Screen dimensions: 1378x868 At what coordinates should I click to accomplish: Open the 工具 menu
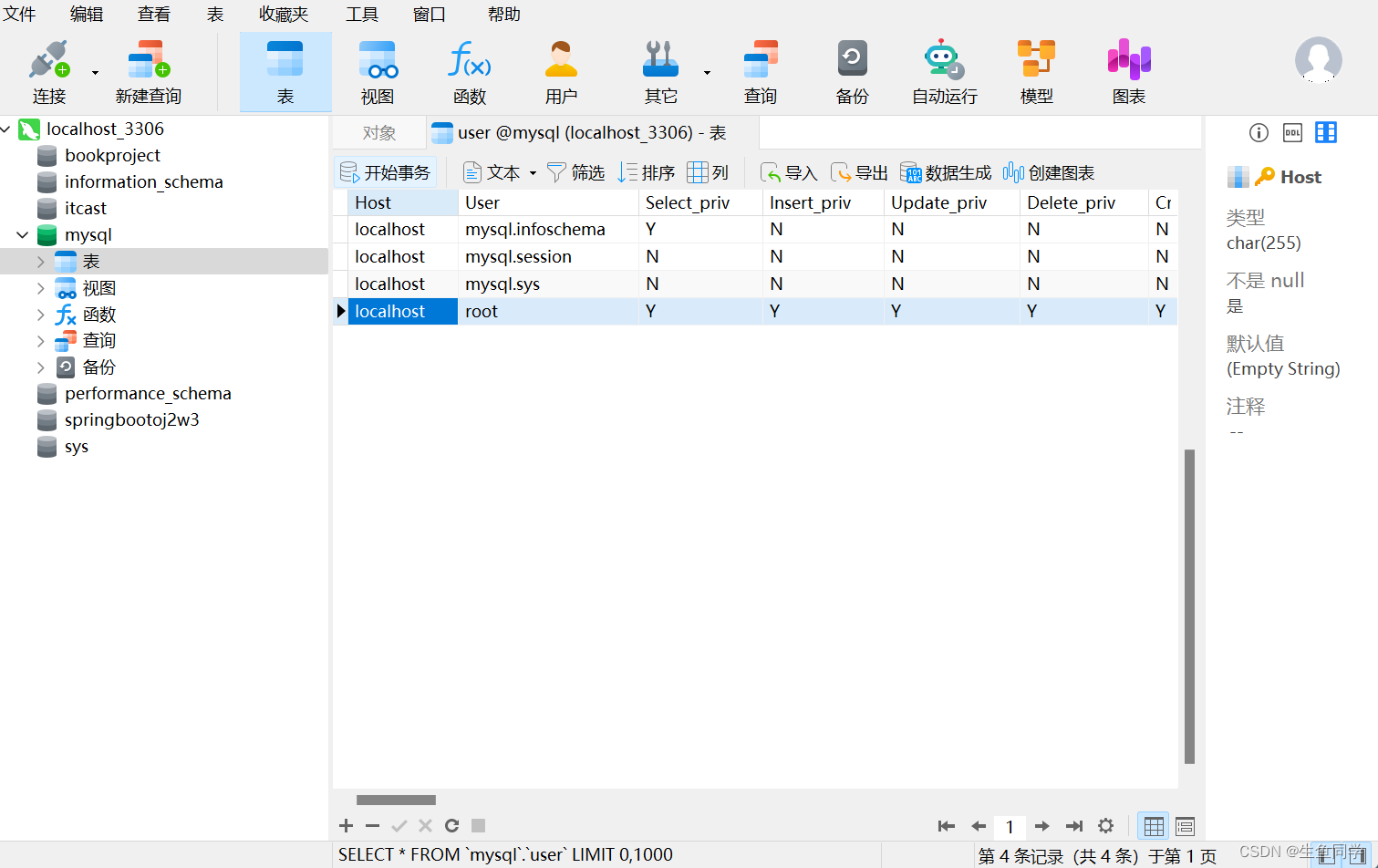[362, 15]
